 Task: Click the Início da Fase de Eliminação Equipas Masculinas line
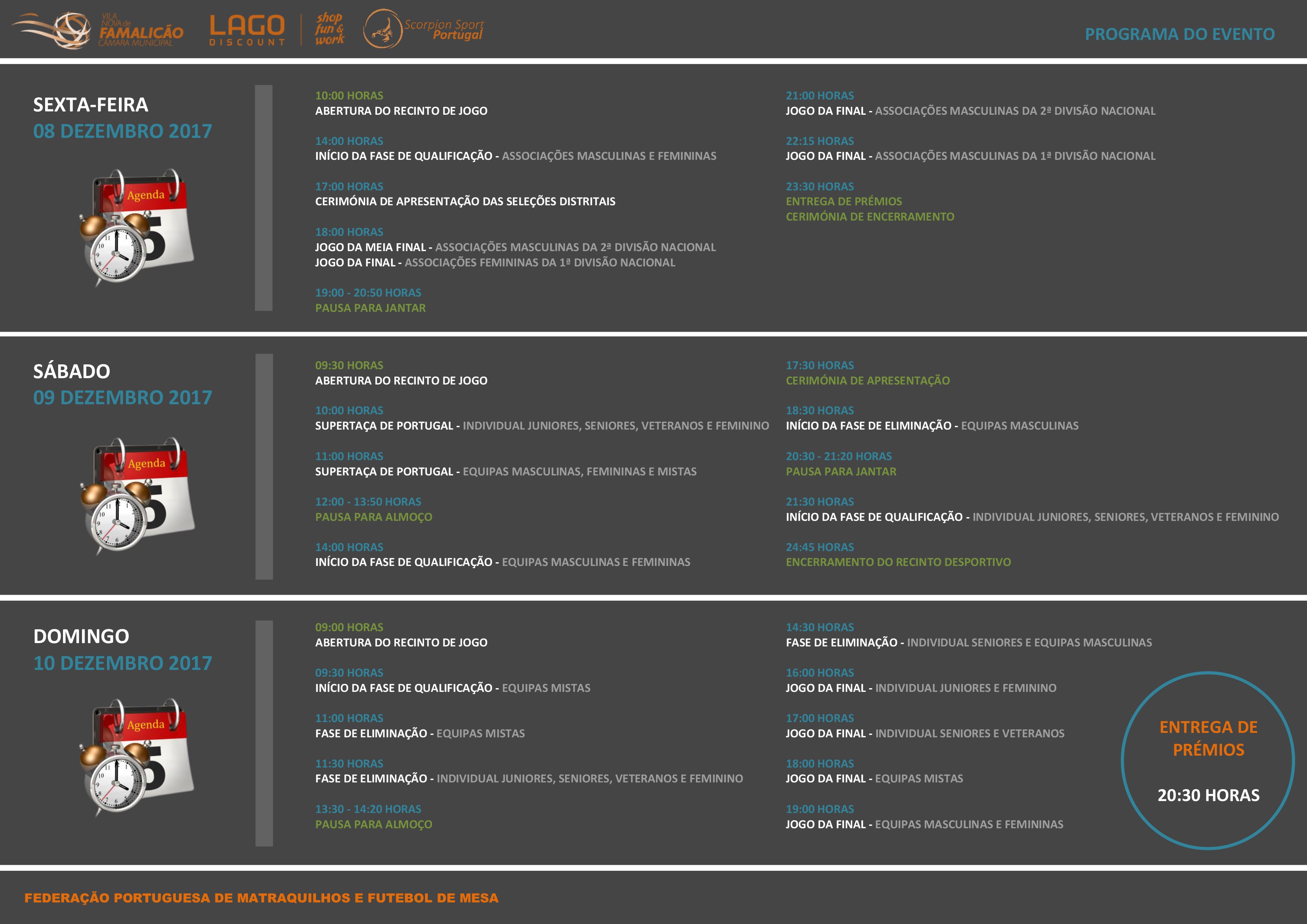932,426
